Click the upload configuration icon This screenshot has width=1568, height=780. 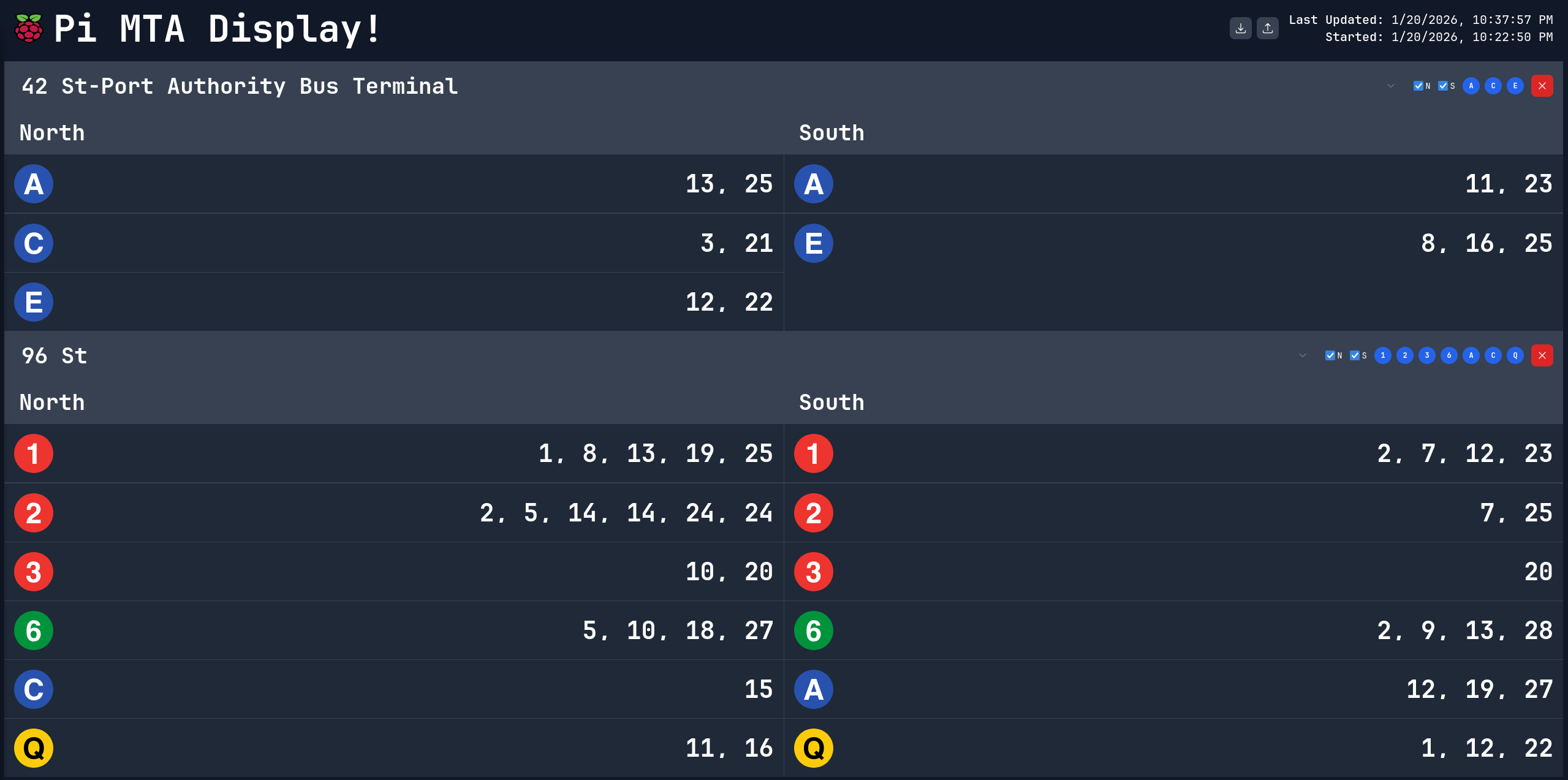(x=1267, y=28)
